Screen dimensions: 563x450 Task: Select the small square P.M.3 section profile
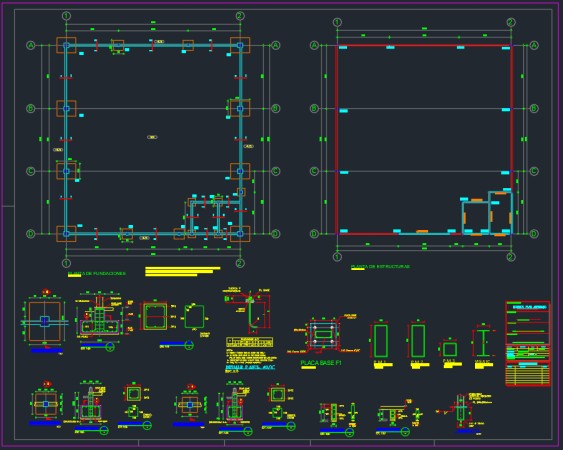450,349
